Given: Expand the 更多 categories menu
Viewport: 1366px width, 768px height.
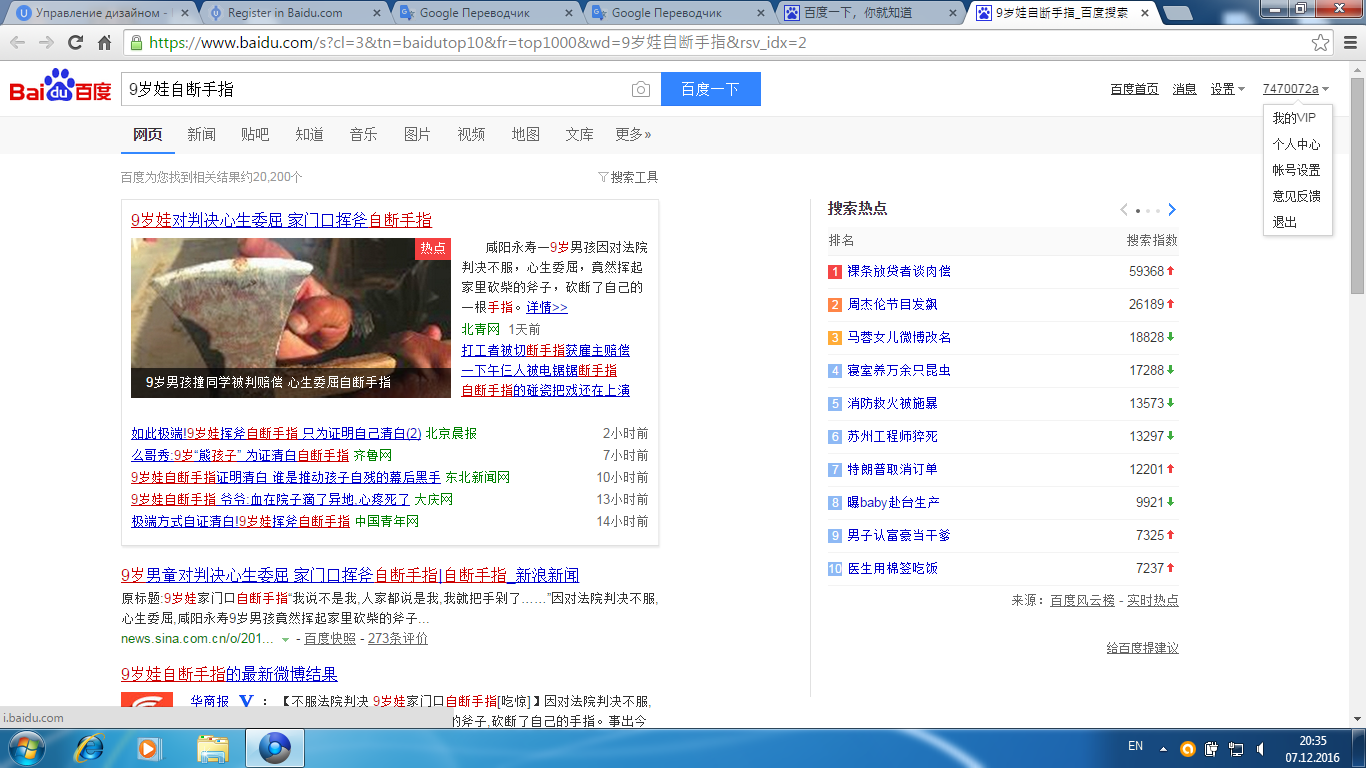Looking at the screenshot, I should pyautogui.click(x=633, y=134).
